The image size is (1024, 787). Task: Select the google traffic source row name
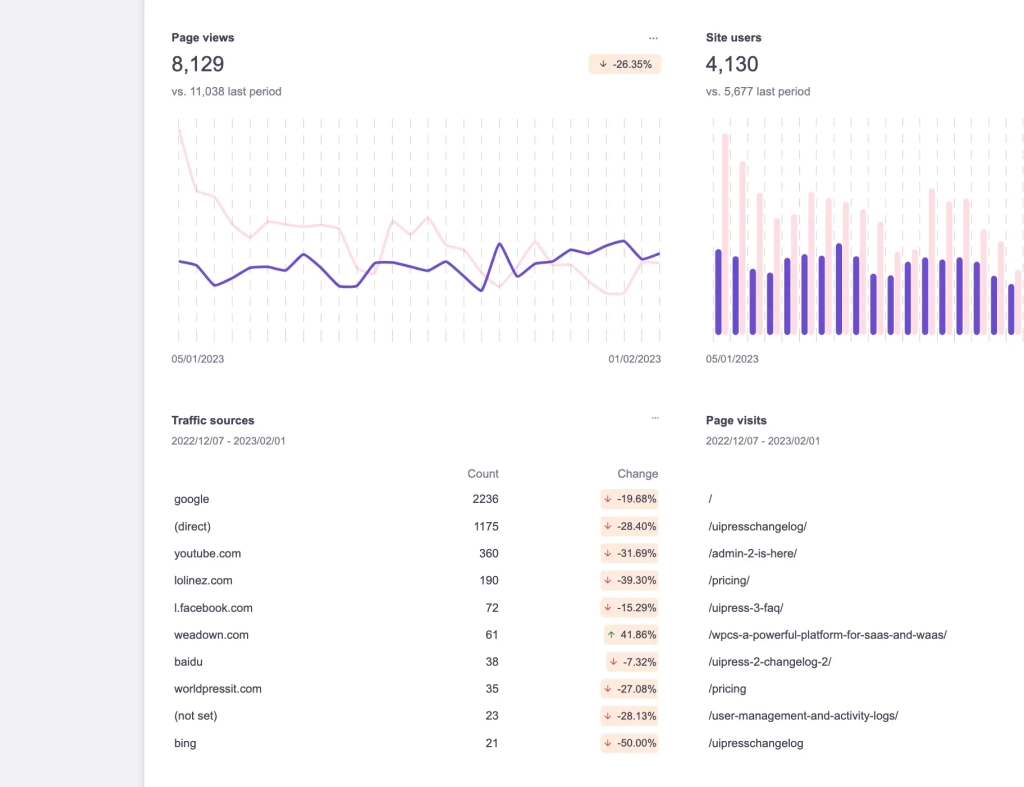(x=191, y=499)
